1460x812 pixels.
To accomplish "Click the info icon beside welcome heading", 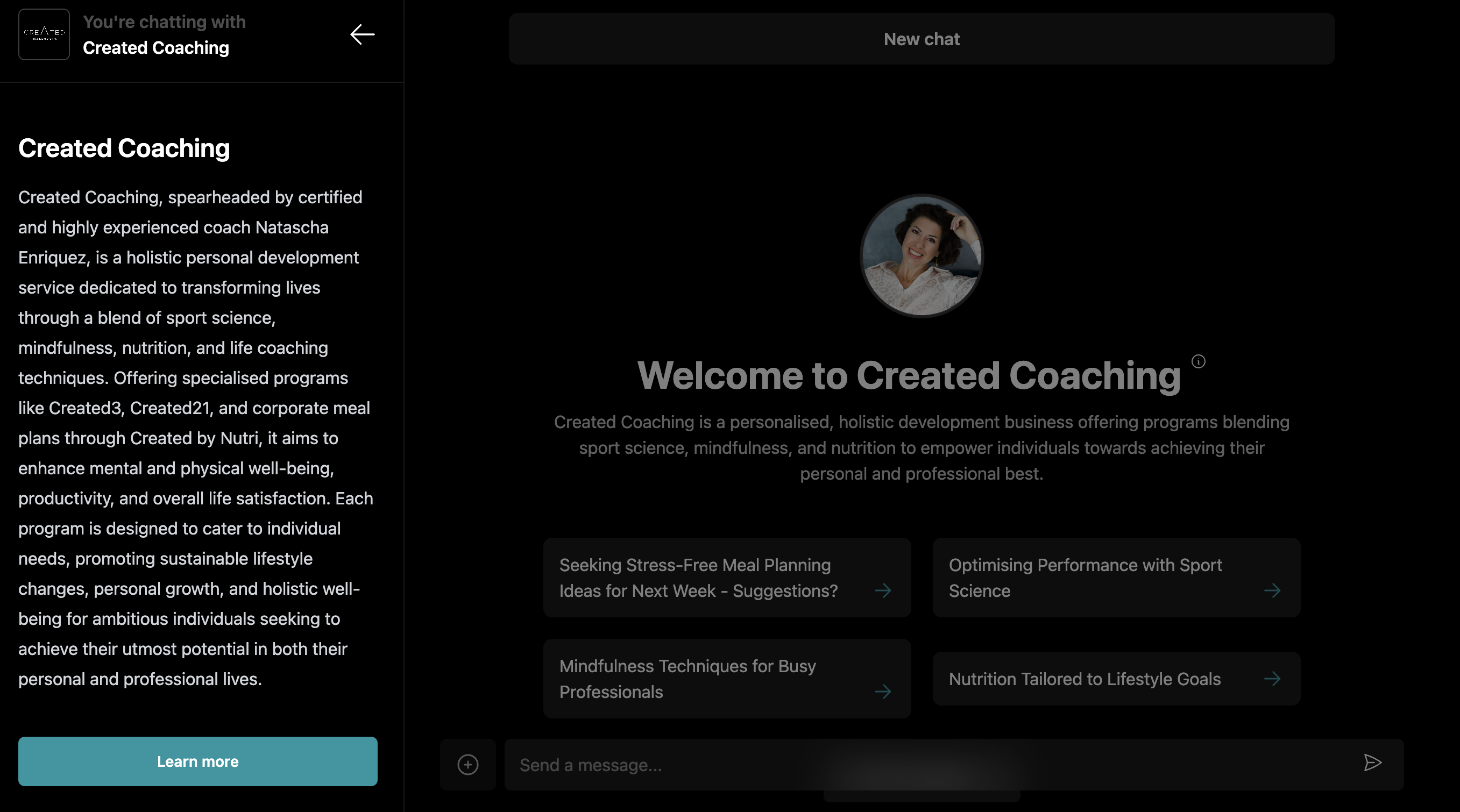I will click(1198, 361).
